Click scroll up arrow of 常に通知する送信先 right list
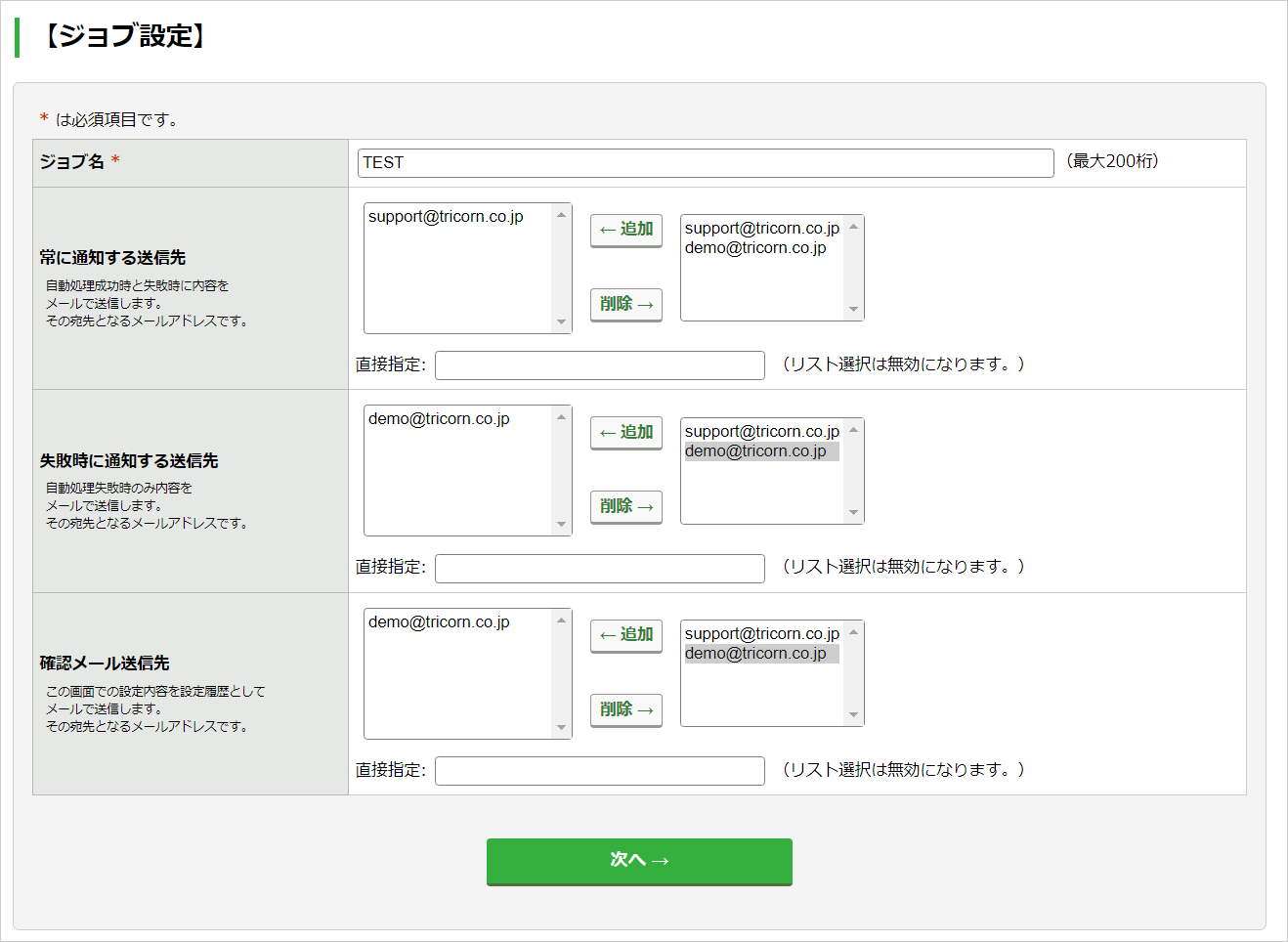This screenshot has height=942, width=1288. pyautogui.click(x=853, y=227)
